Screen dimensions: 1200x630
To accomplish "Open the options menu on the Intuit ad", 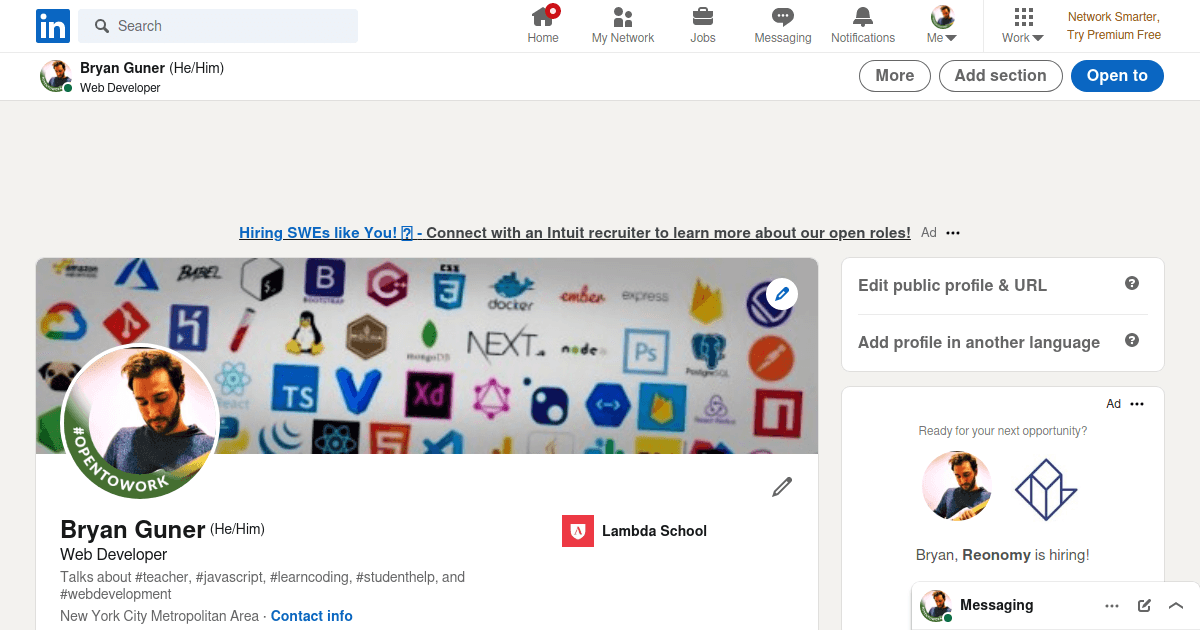I will [x=952, y=232].
